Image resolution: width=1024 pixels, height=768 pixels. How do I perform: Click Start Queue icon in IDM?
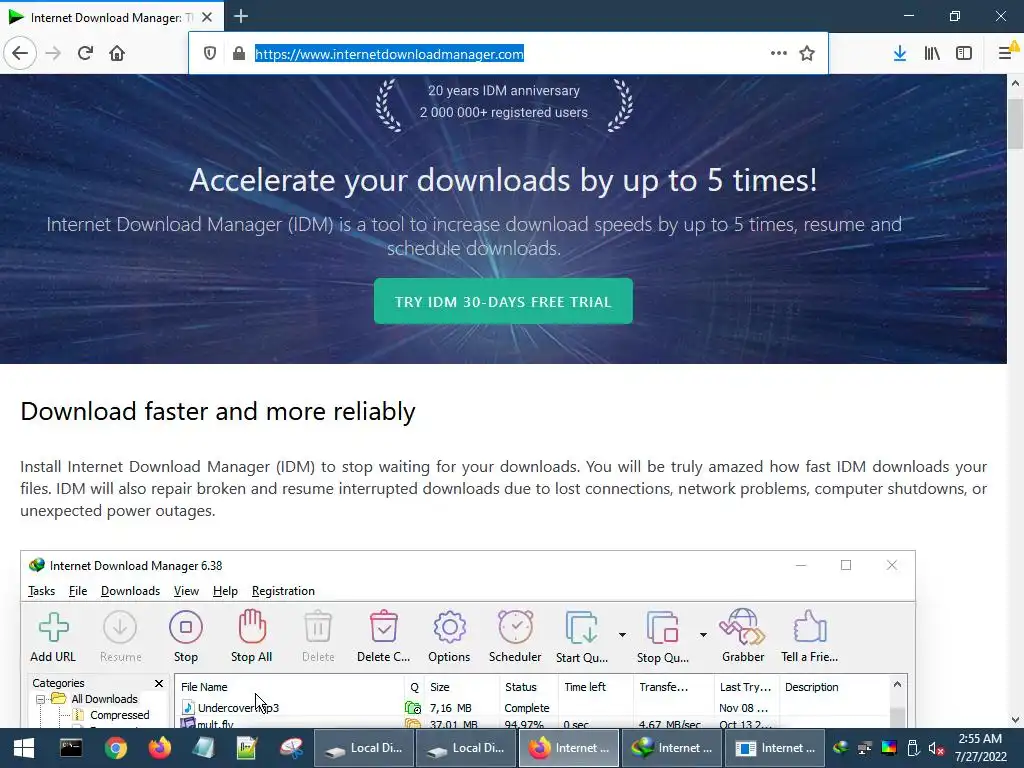(x=581, y=637)
